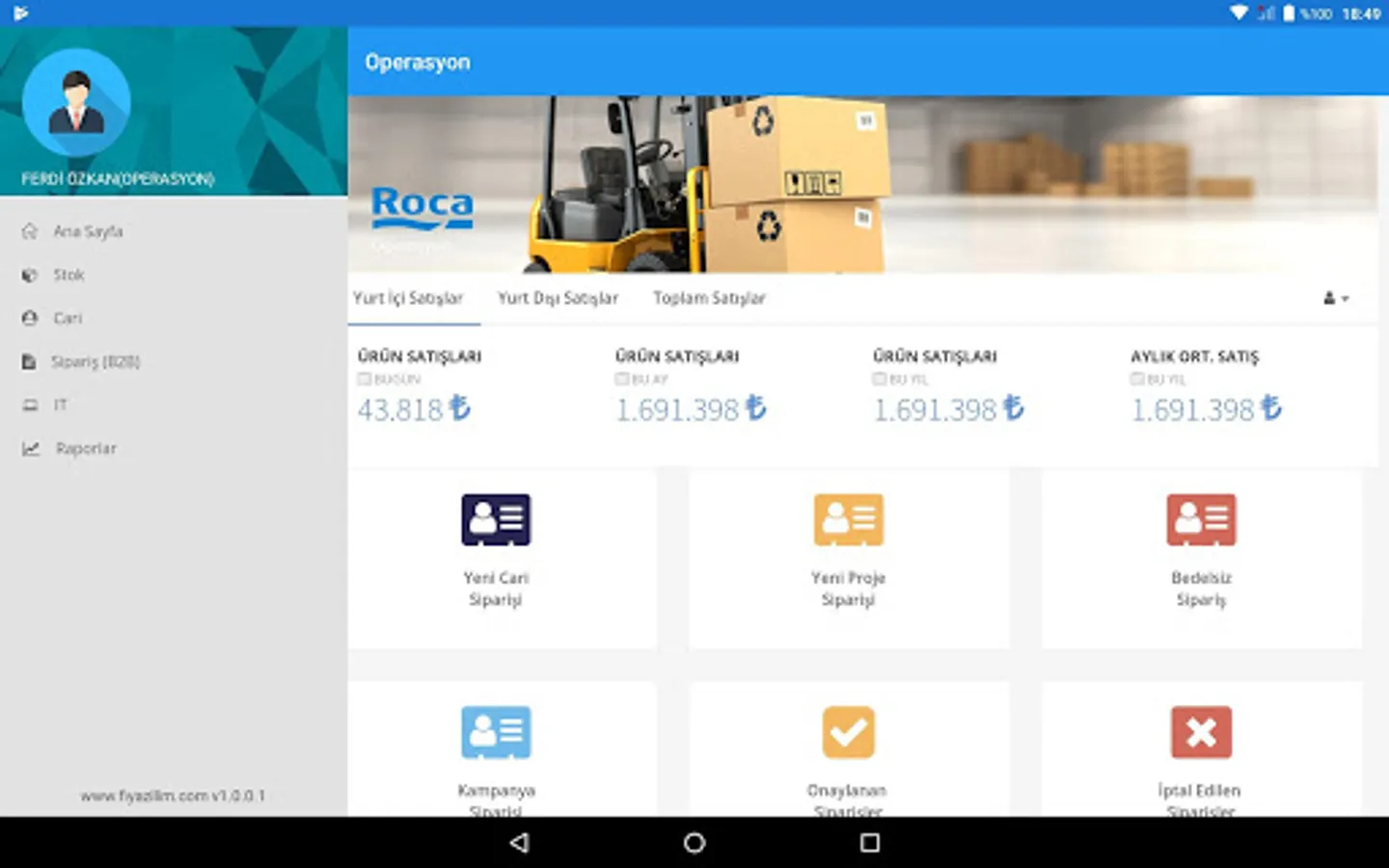The image size is (1389, 868).
Task: Switch to Yurt Dışı Satışlar tab
Action: click(x=558, y=298)
